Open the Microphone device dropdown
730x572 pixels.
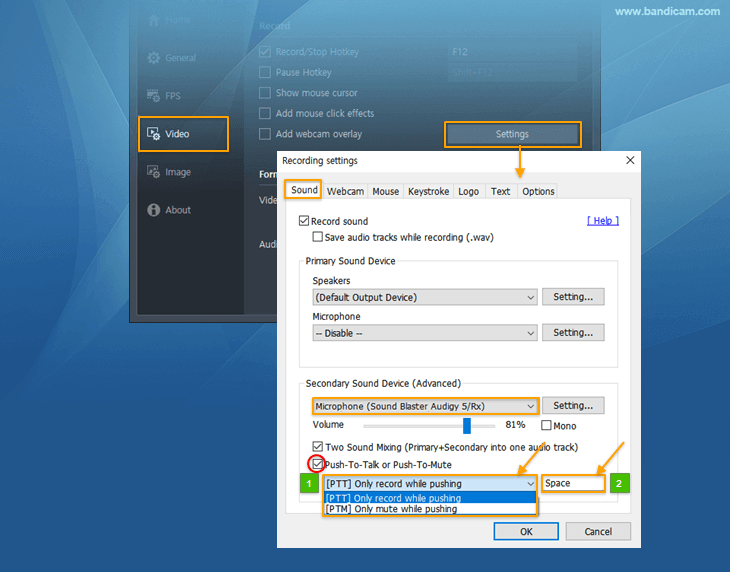(425, 333)
